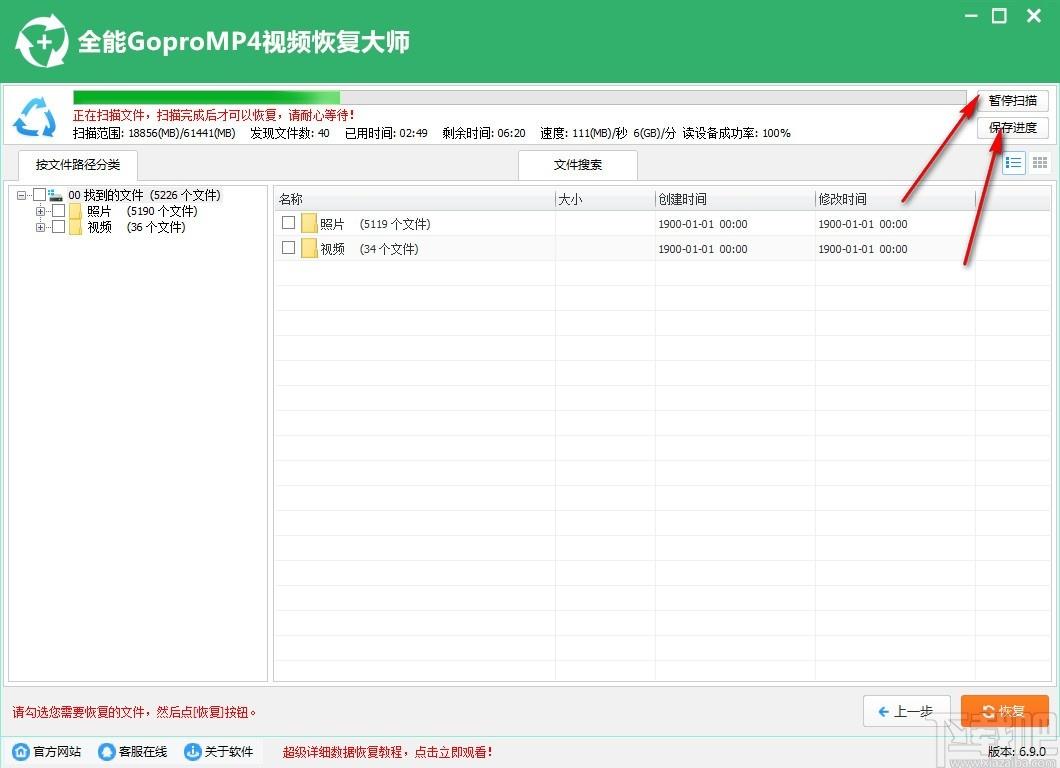Open the 客服在线 link
This screenshot has width=1060, height=768.
143,752
